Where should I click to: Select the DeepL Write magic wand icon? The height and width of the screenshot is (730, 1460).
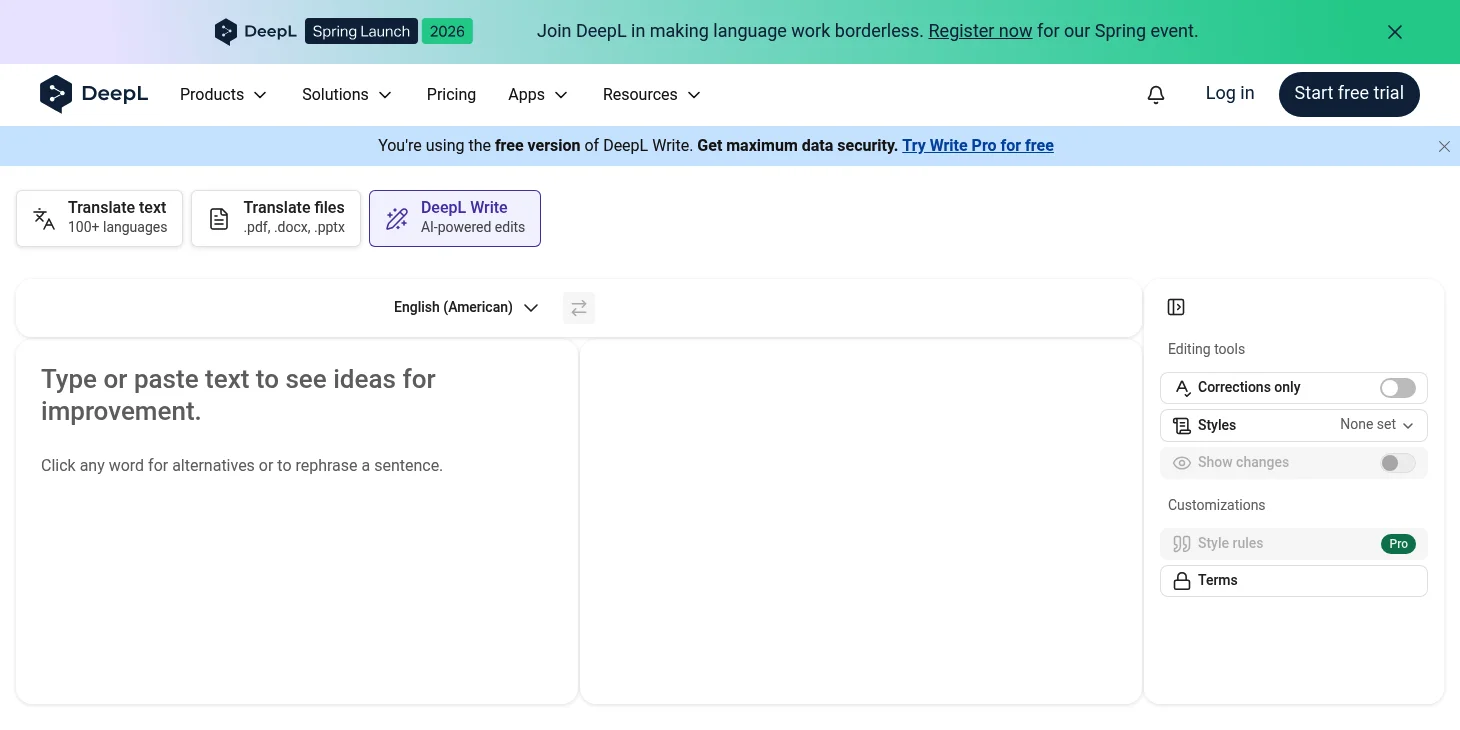(x=397, y=218)
